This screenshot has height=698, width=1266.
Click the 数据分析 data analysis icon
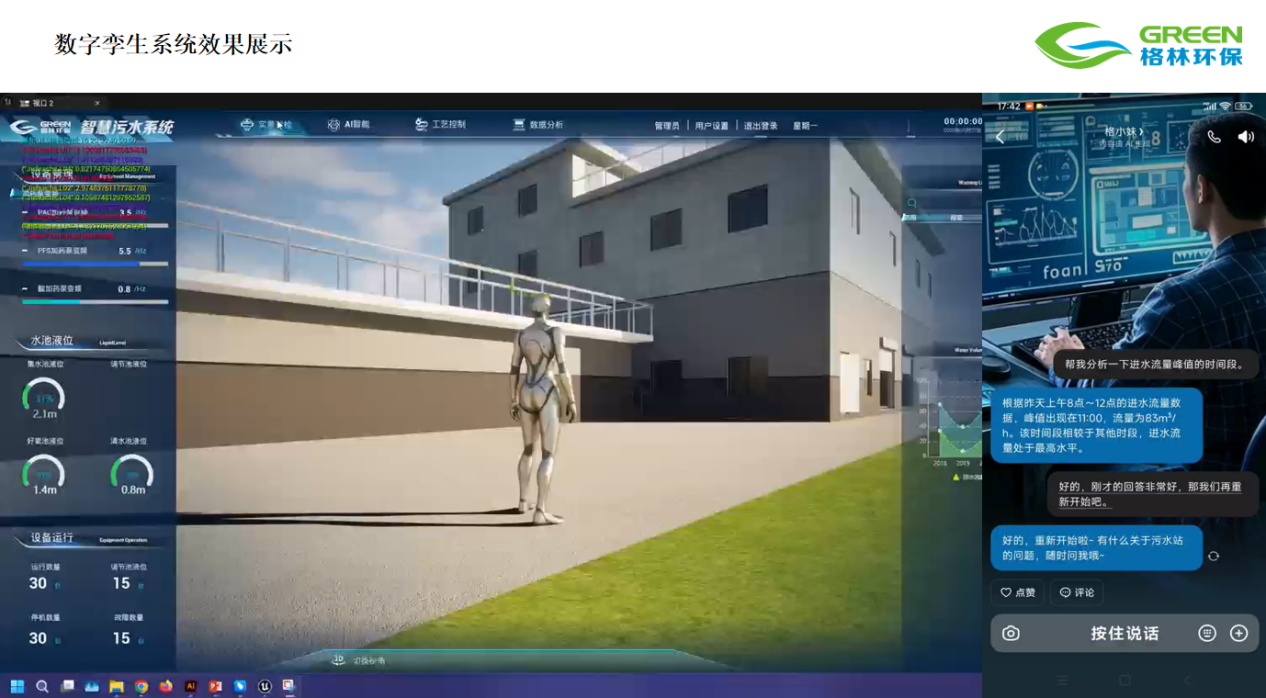click(x=519, y=125)
